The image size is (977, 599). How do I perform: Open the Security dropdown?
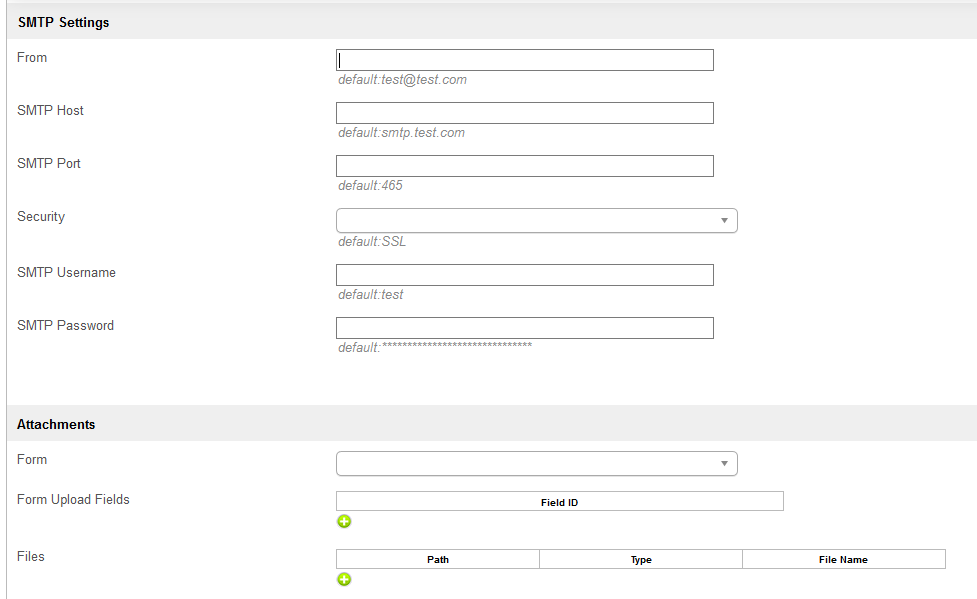(536, 221)
